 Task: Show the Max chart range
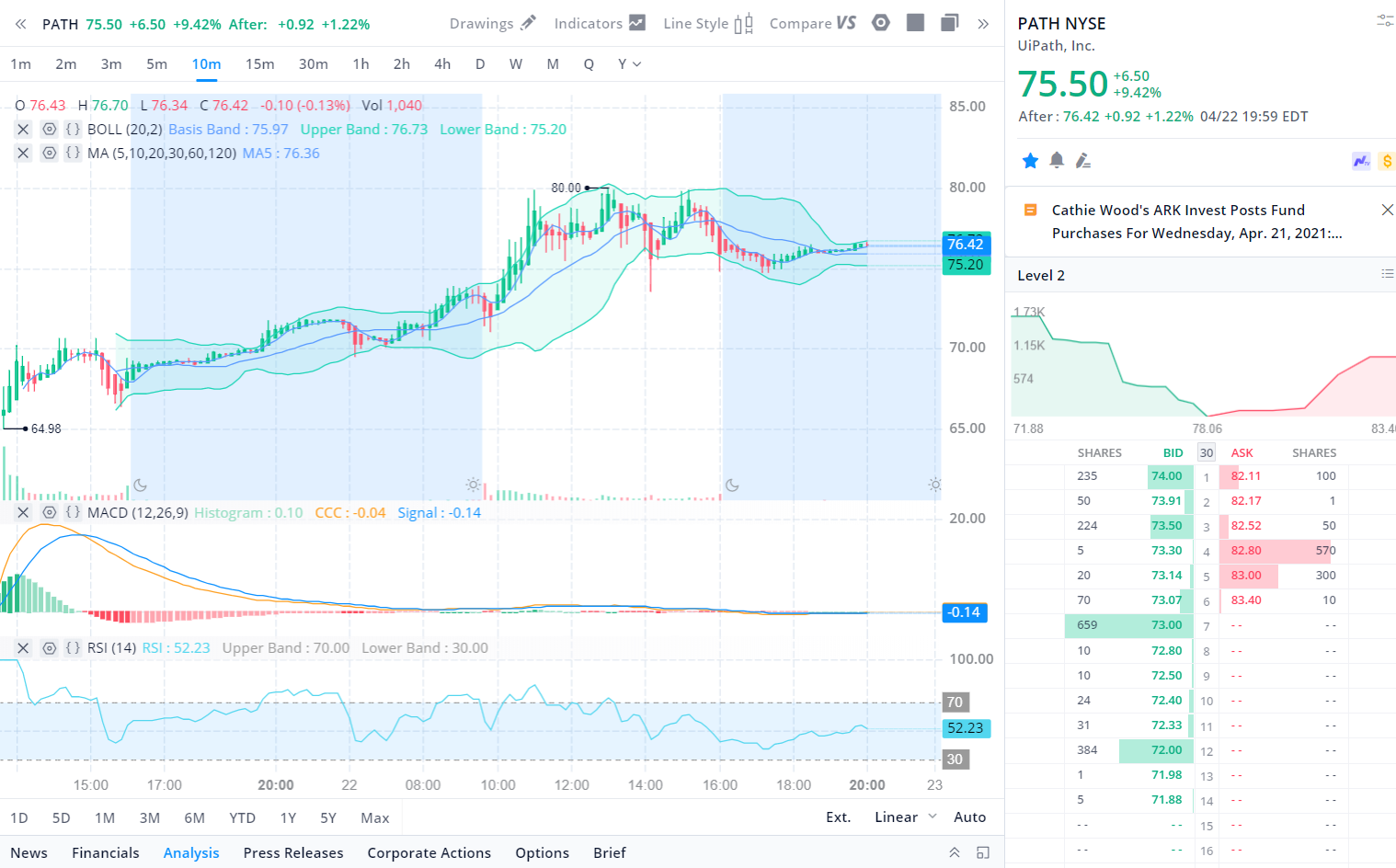[x=375, y=818]
